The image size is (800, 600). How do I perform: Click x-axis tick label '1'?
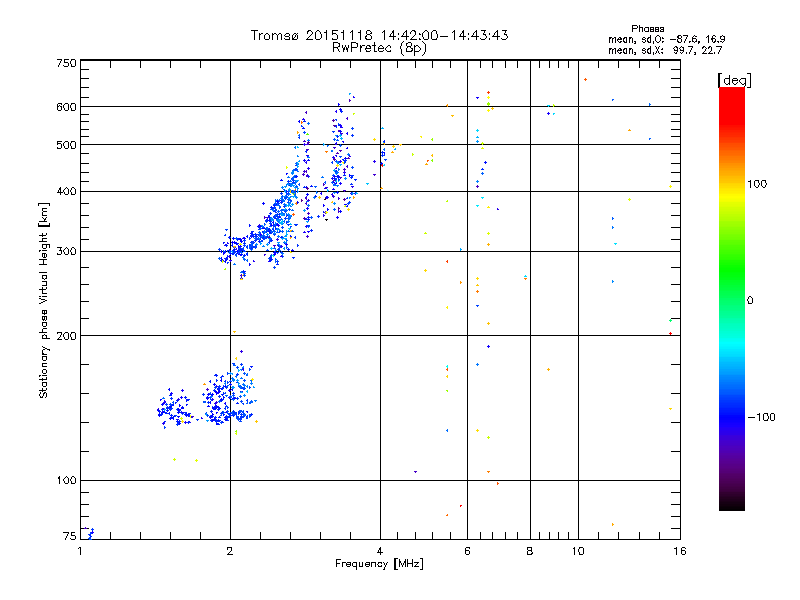(80, 551)
